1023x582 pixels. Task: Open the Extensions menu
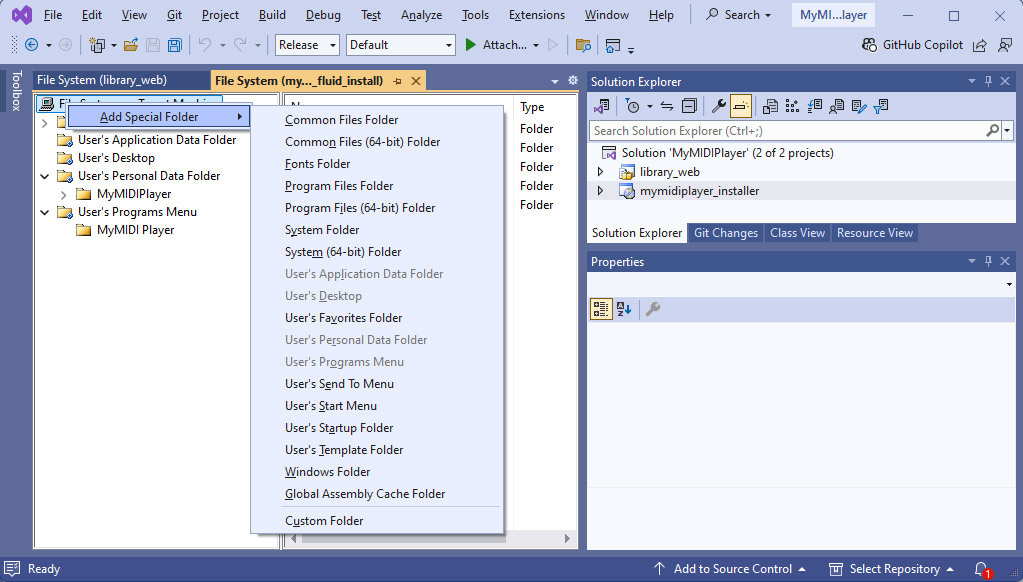(536, 15)
